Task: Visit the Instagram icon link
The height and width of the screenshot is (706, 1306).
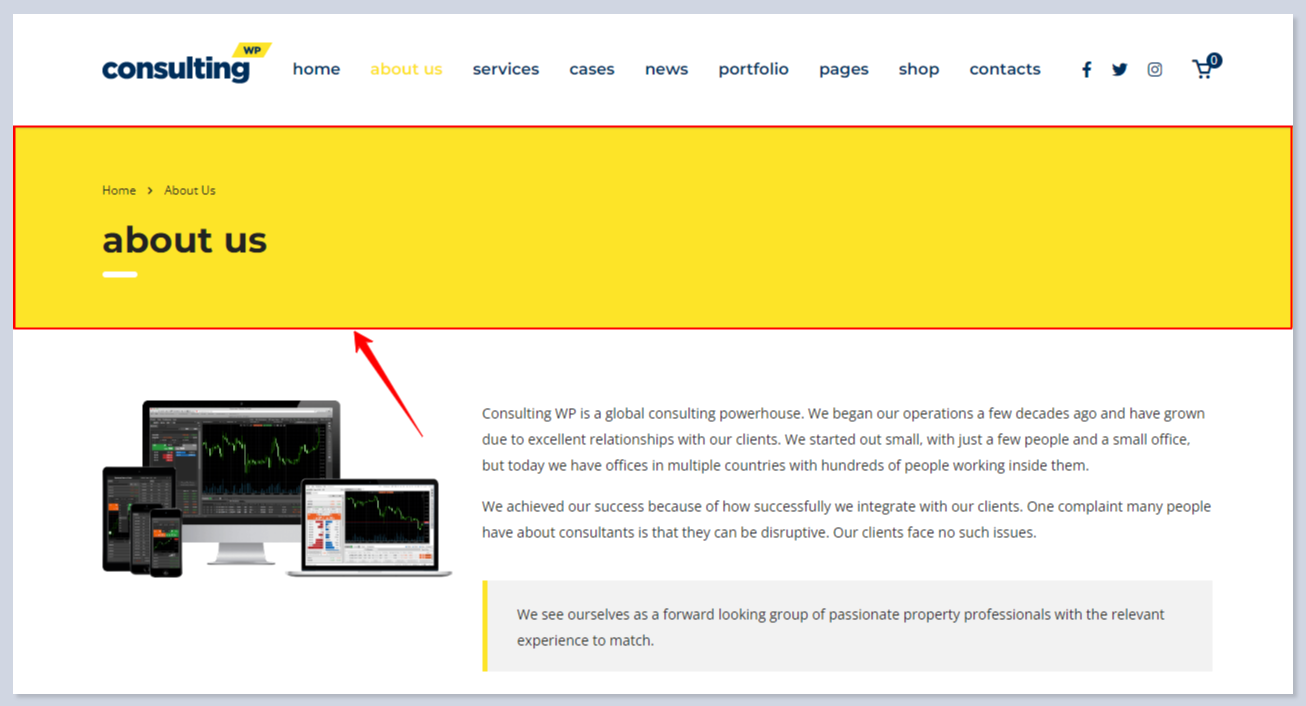Action: point(1154,70)
